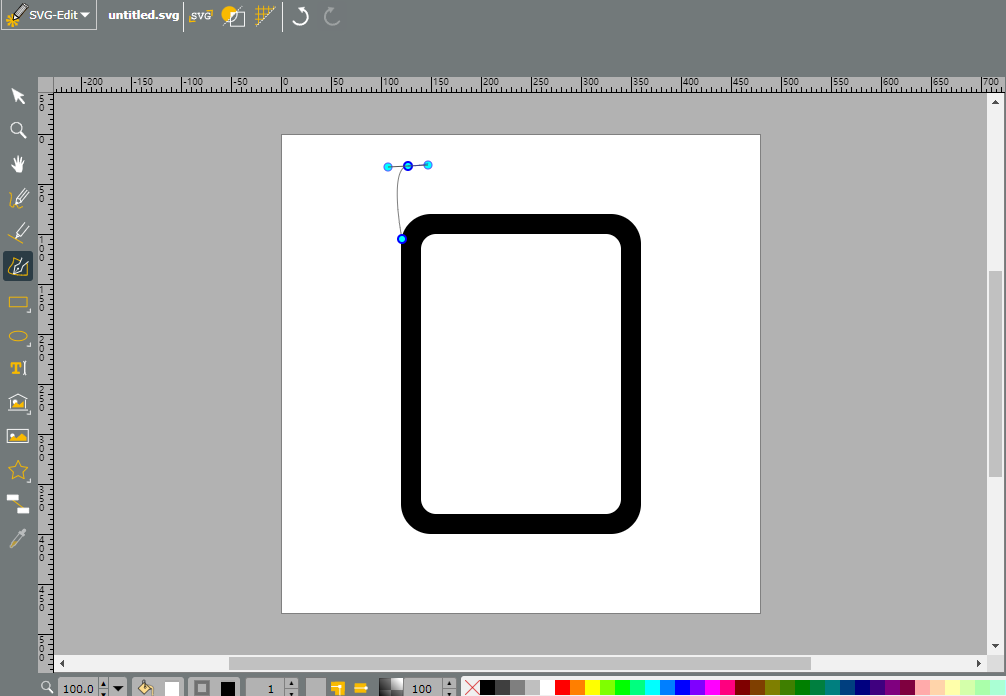Activate the Zoom magnifier tool
The height and width of the screenshot is (696, 1006).
tap(18, 130)
